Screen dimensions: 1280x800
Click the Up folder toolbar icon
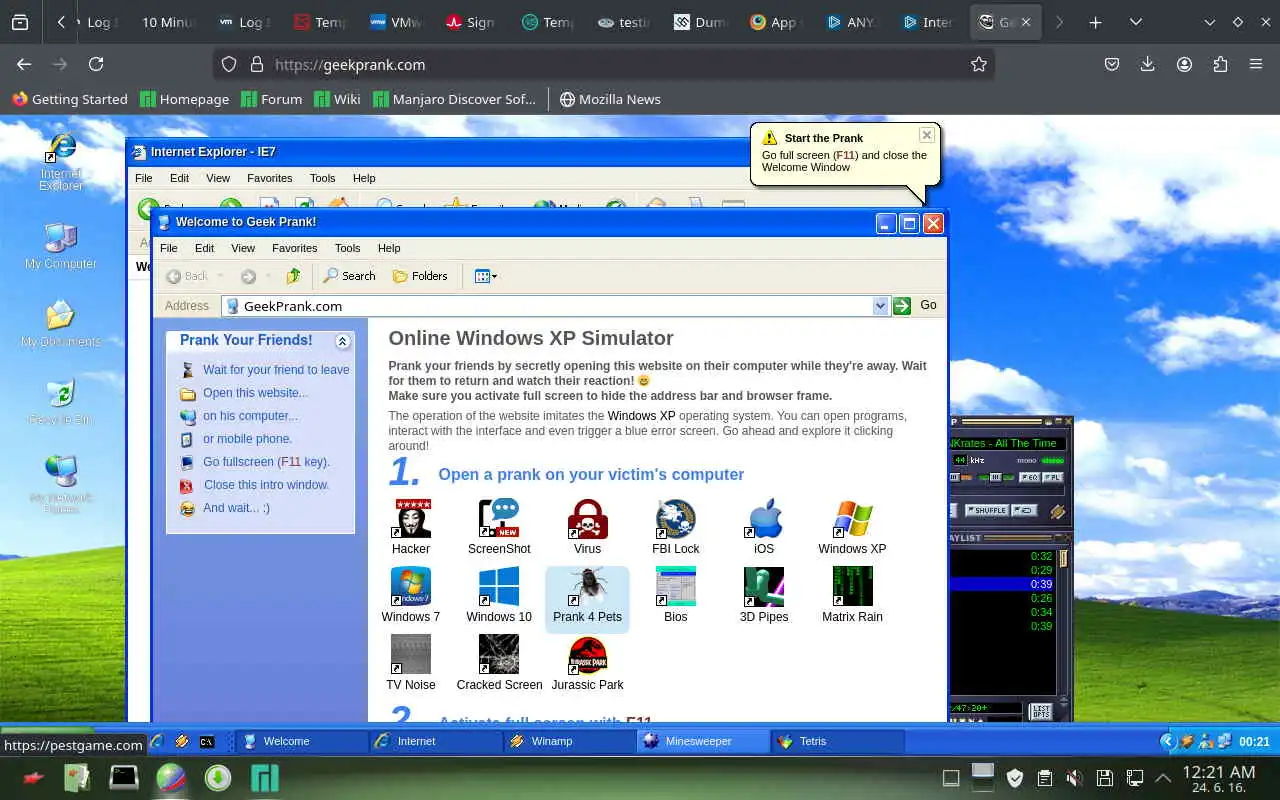point(293,276)
